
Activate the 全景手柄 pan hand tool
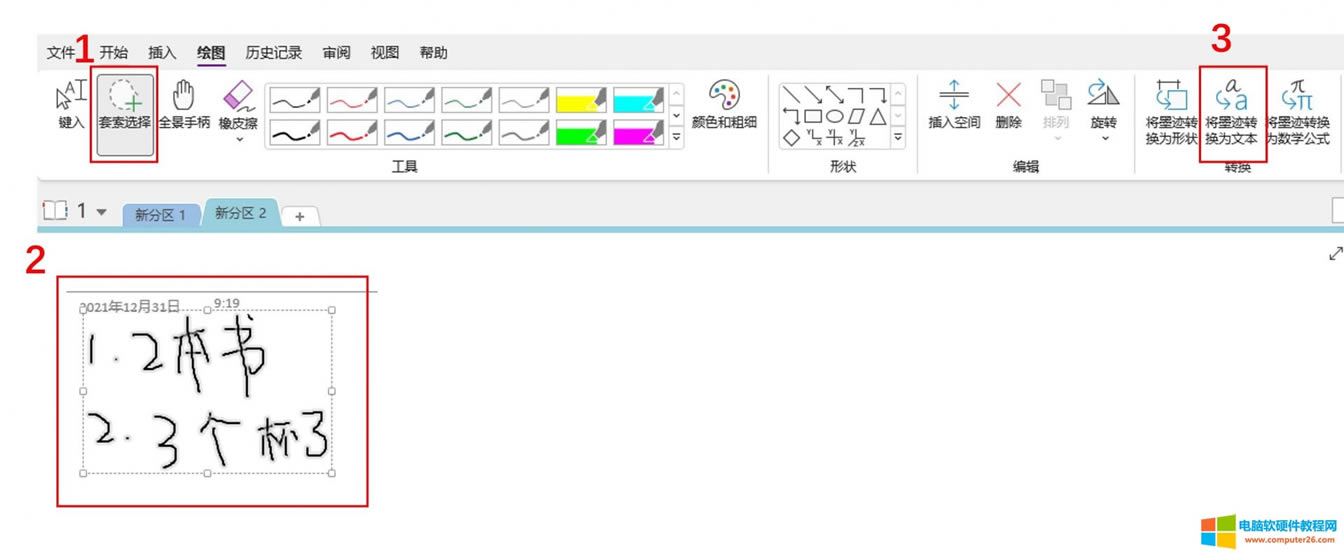coord(184,106)
